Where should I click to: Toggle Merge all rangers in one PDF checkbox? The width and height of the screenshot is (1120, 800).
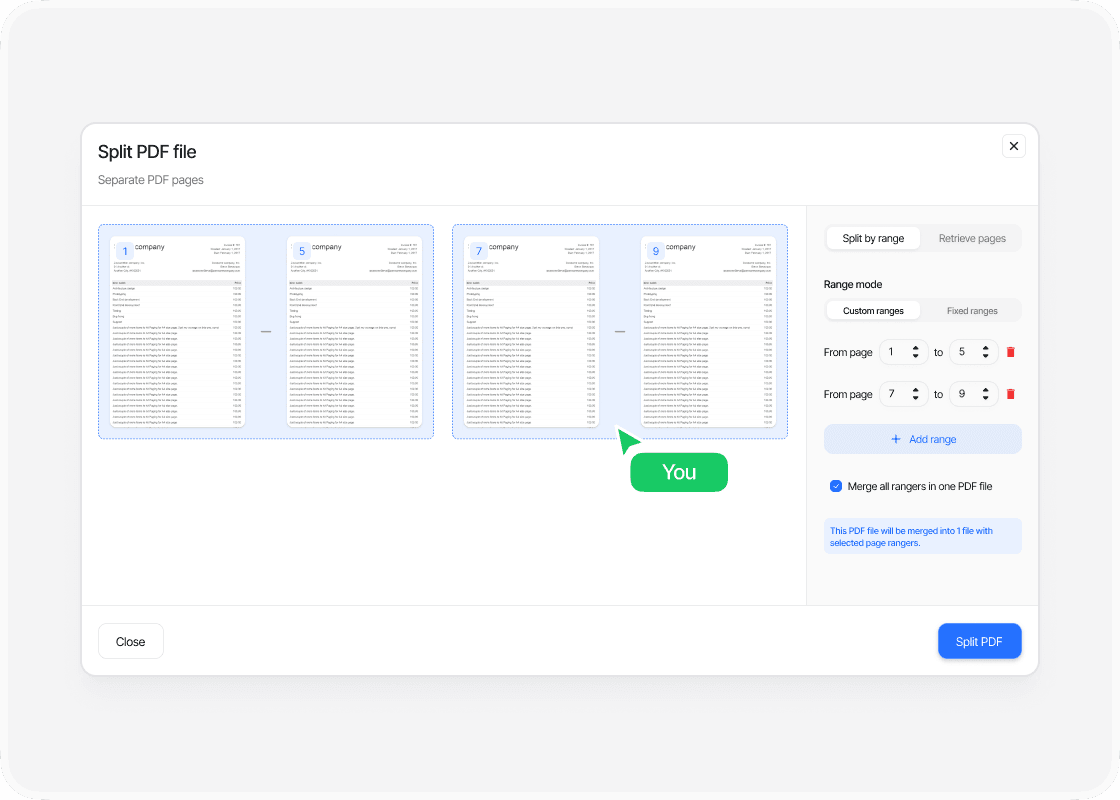pyautogui.click(x=836, y=486)
